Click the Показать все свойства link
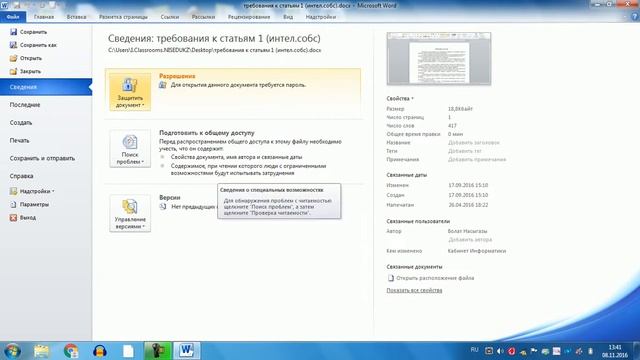Screen dimensions: 640x360 click(414, 290)
